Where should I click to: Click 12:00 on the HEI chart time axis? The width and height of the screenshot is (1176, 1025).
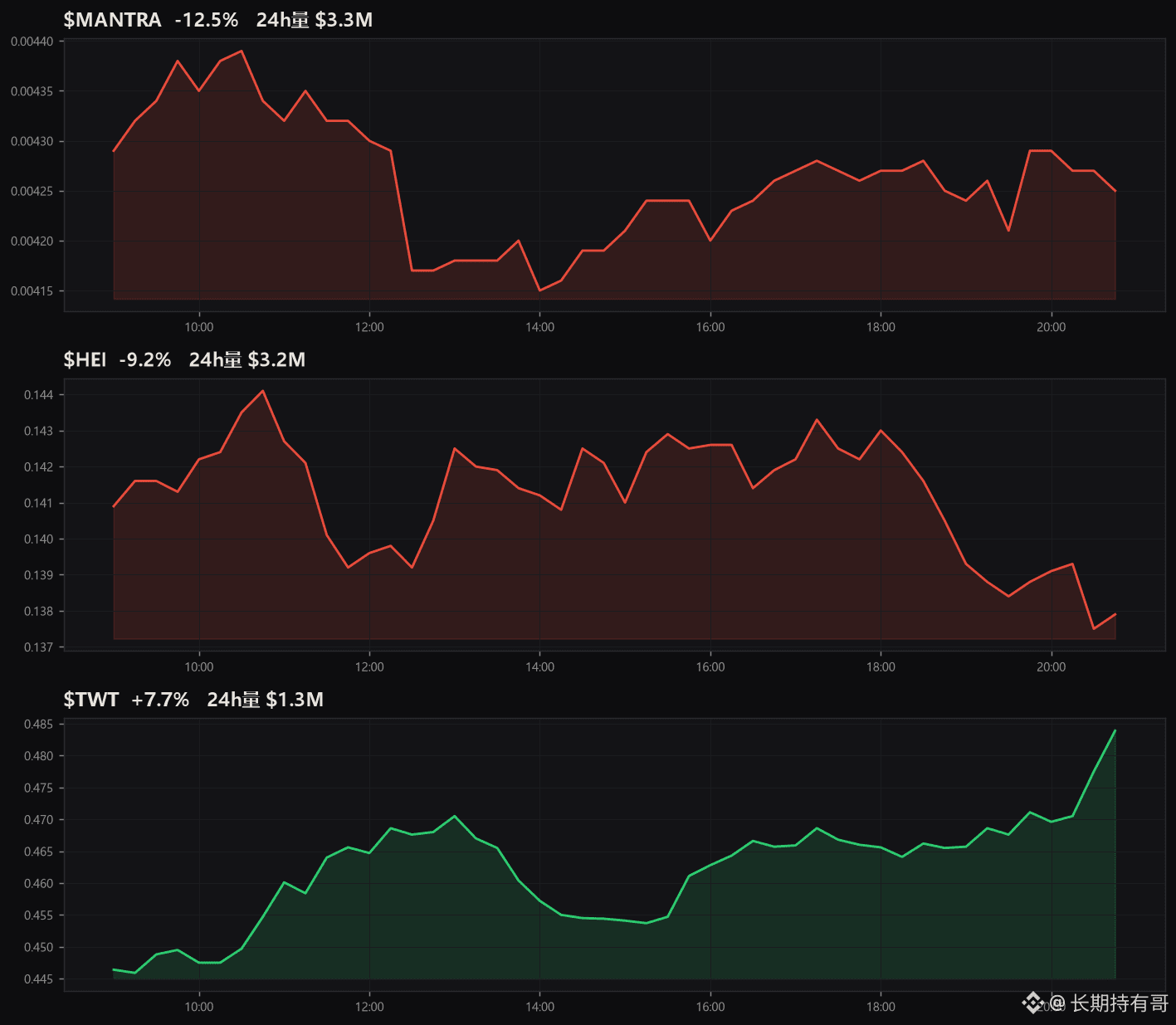click(369, 667)
